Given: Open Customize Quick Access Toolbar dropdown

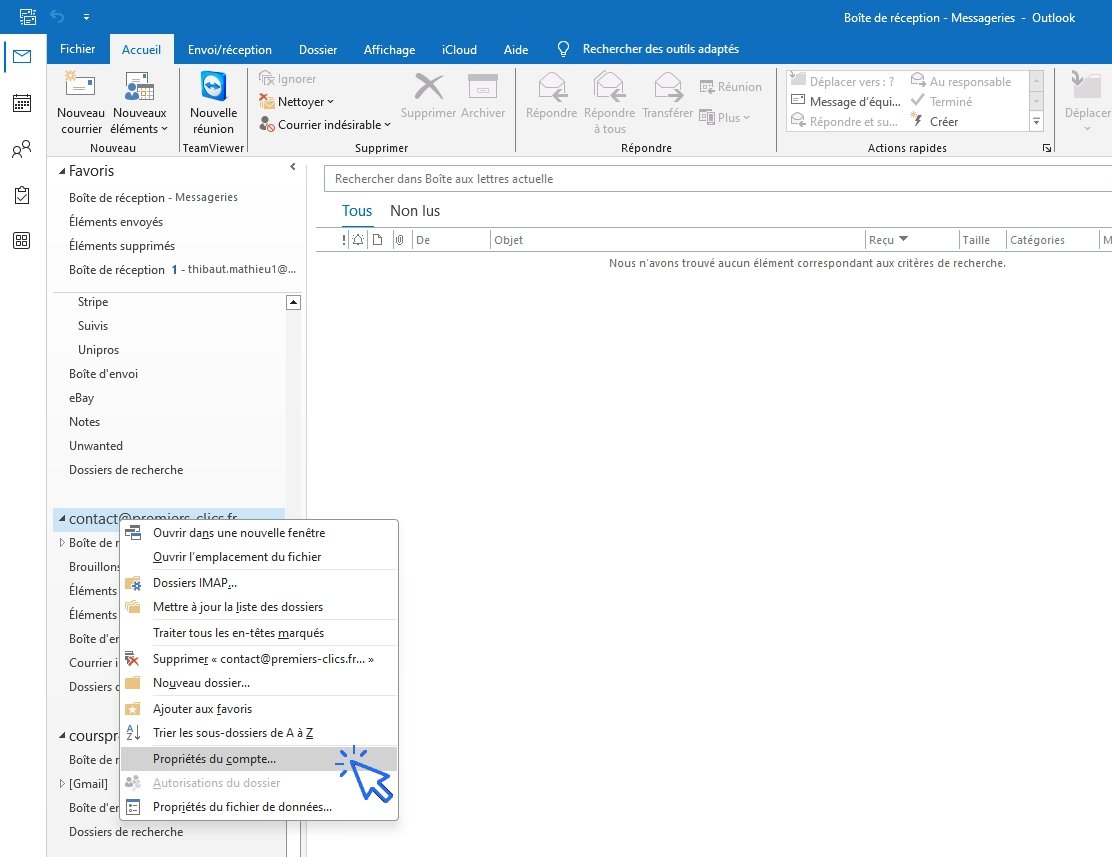Looking at the screenshot, I should click(86, 16).
